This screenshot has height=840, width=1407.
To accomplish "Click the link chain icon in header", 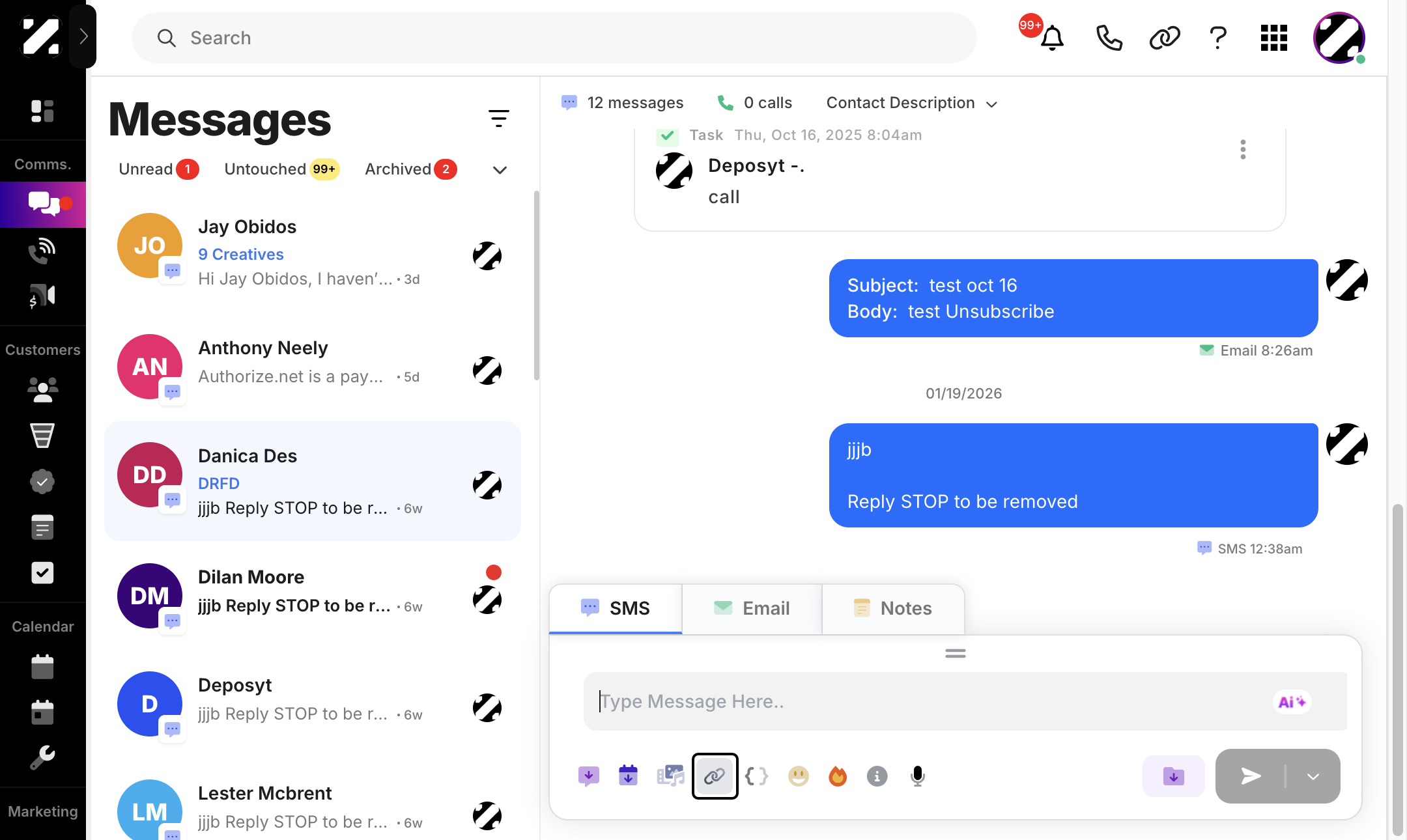I will 1165,38.
